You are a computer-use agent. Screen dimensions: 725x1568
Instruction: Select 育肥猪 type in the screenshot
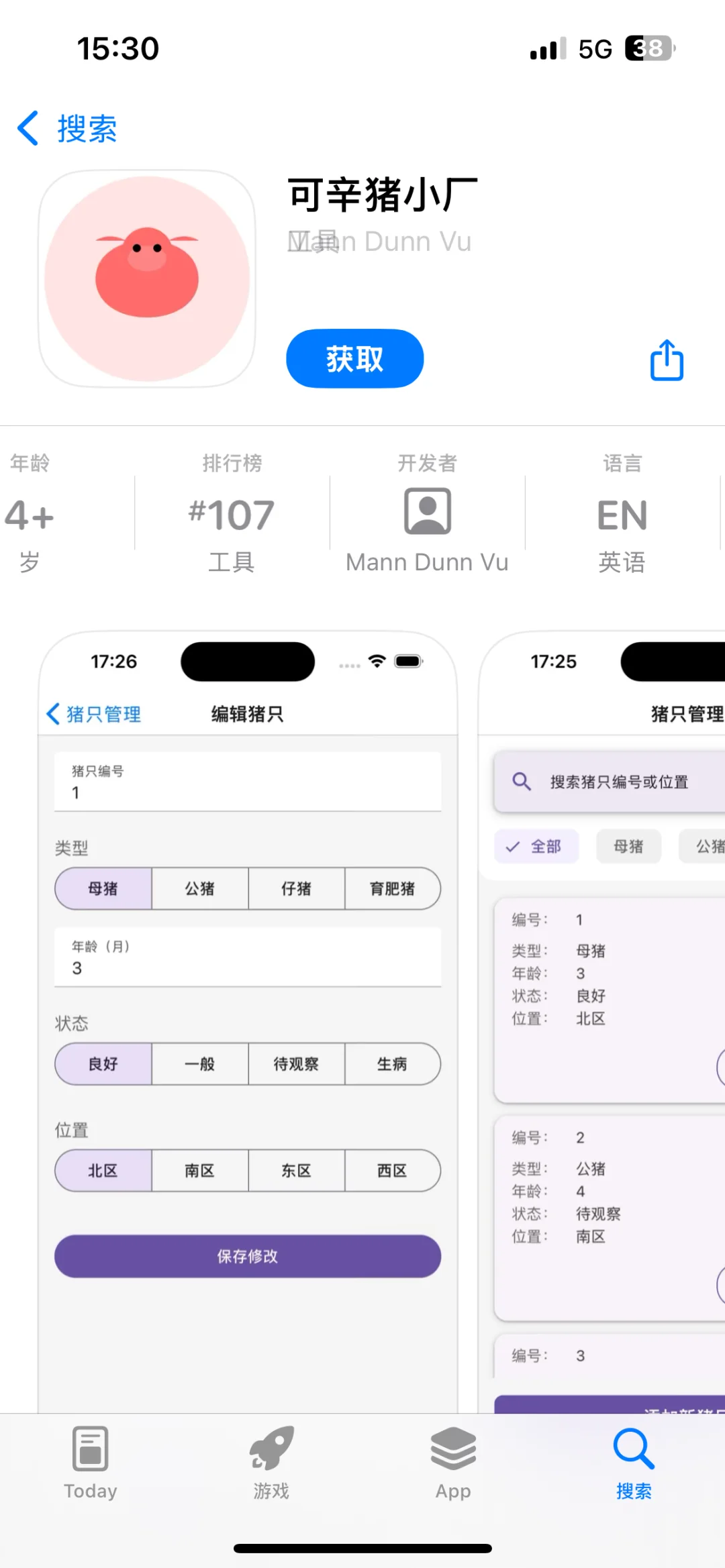point(393,888)
